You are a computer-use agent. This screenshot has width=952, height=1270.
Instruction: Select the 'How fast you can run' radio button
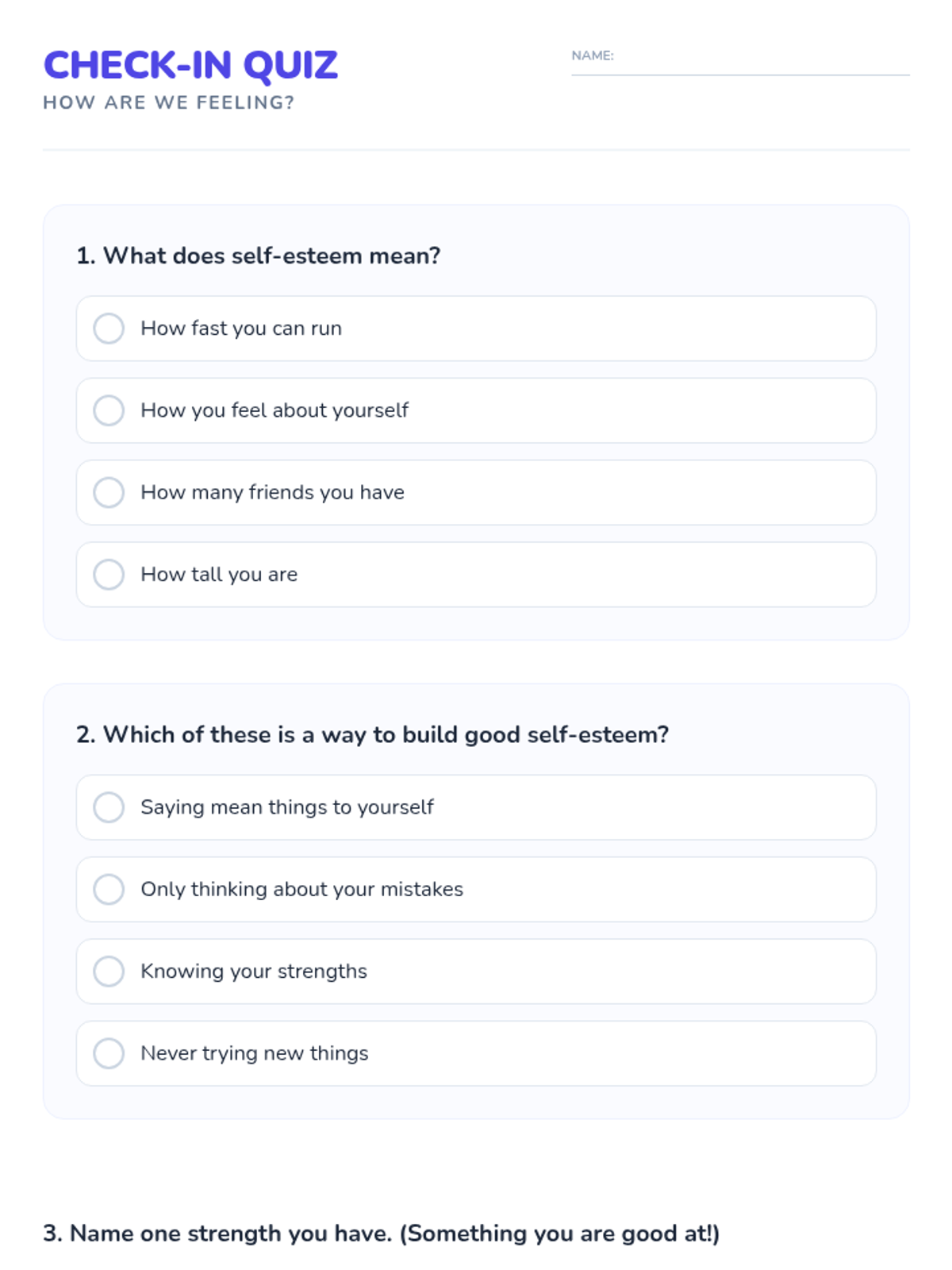point(109,329)
